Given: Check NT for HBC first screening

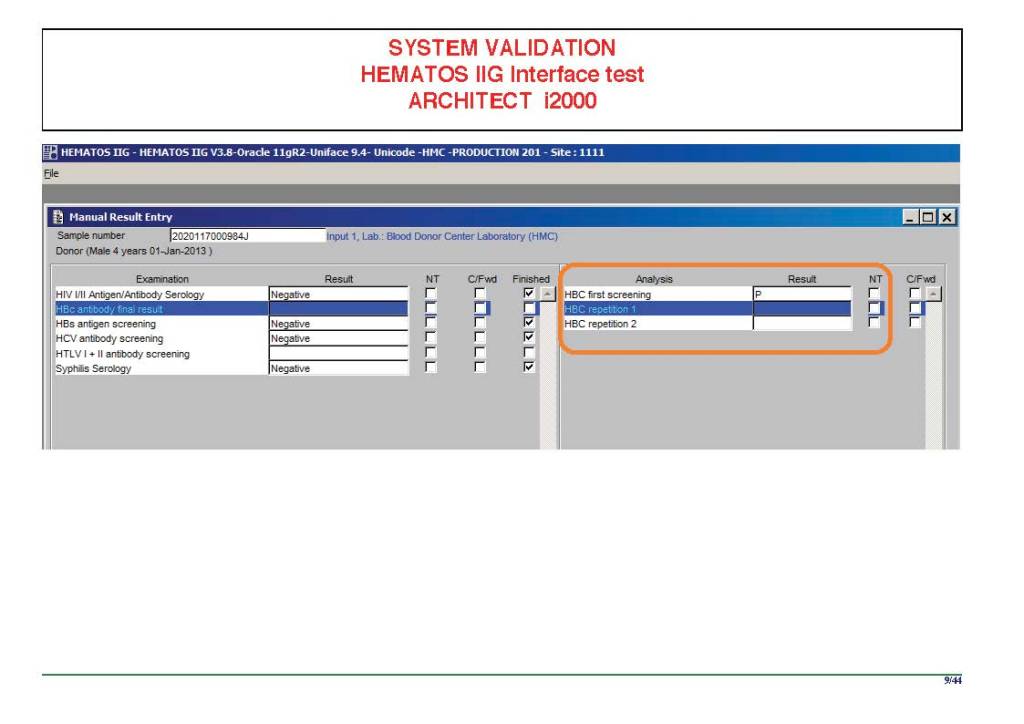Looking at the screenshot, I should click(x=874, y=294).
